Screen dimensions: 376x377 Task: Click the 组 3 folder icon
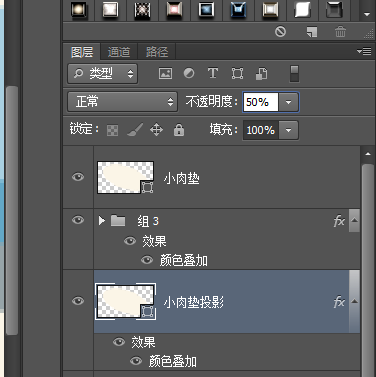118,220
